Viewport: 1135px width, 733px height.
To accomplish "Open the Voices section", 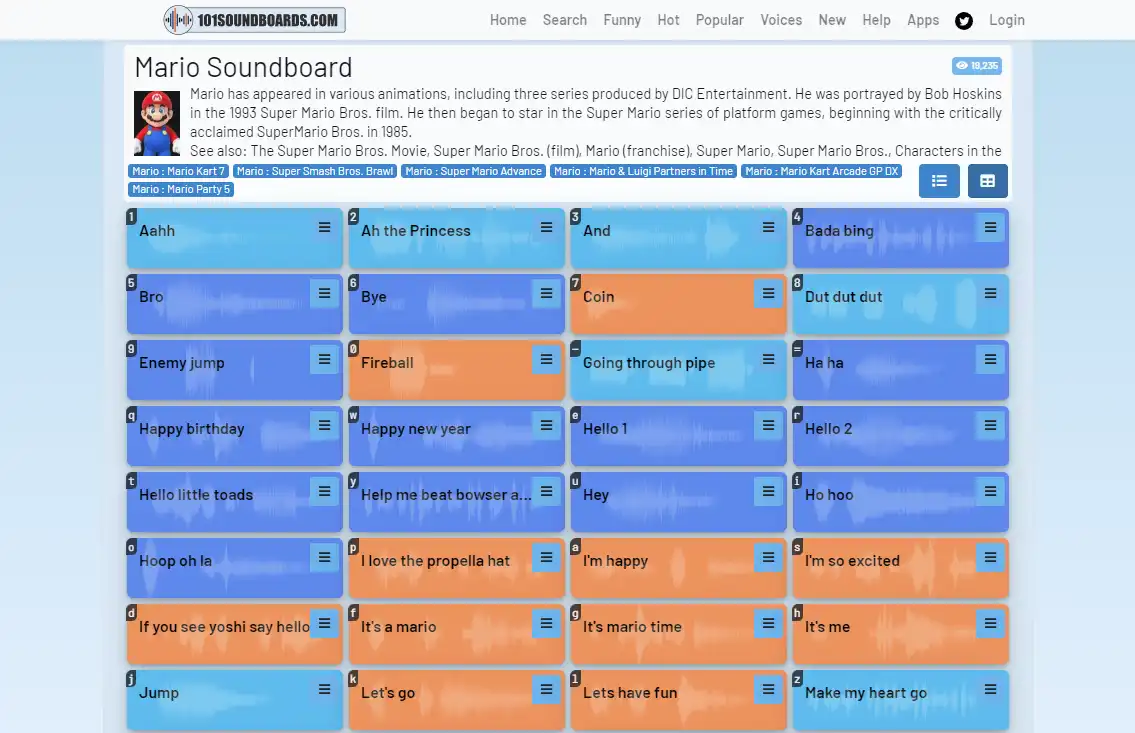I will (x=781, y=20).
